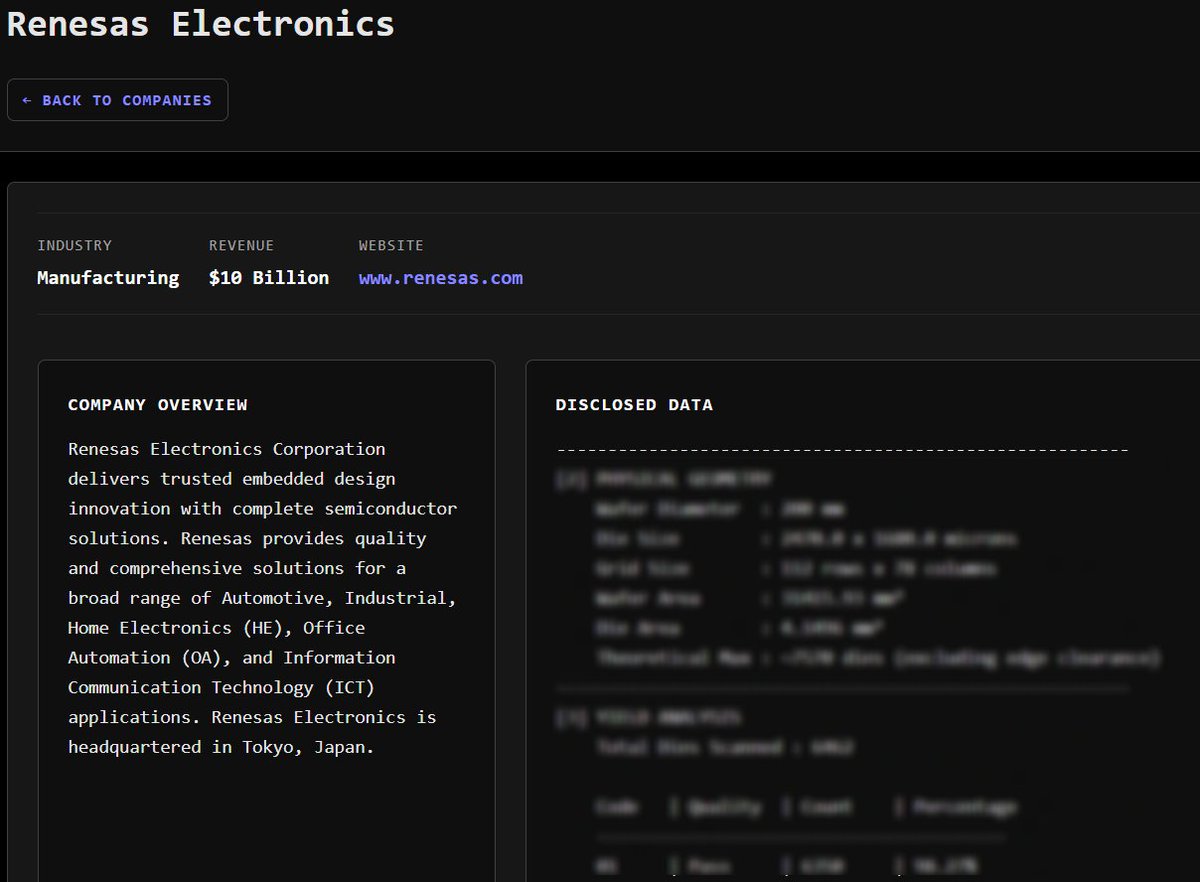Select the Renesas Electronics page title

tap(200, 22)
